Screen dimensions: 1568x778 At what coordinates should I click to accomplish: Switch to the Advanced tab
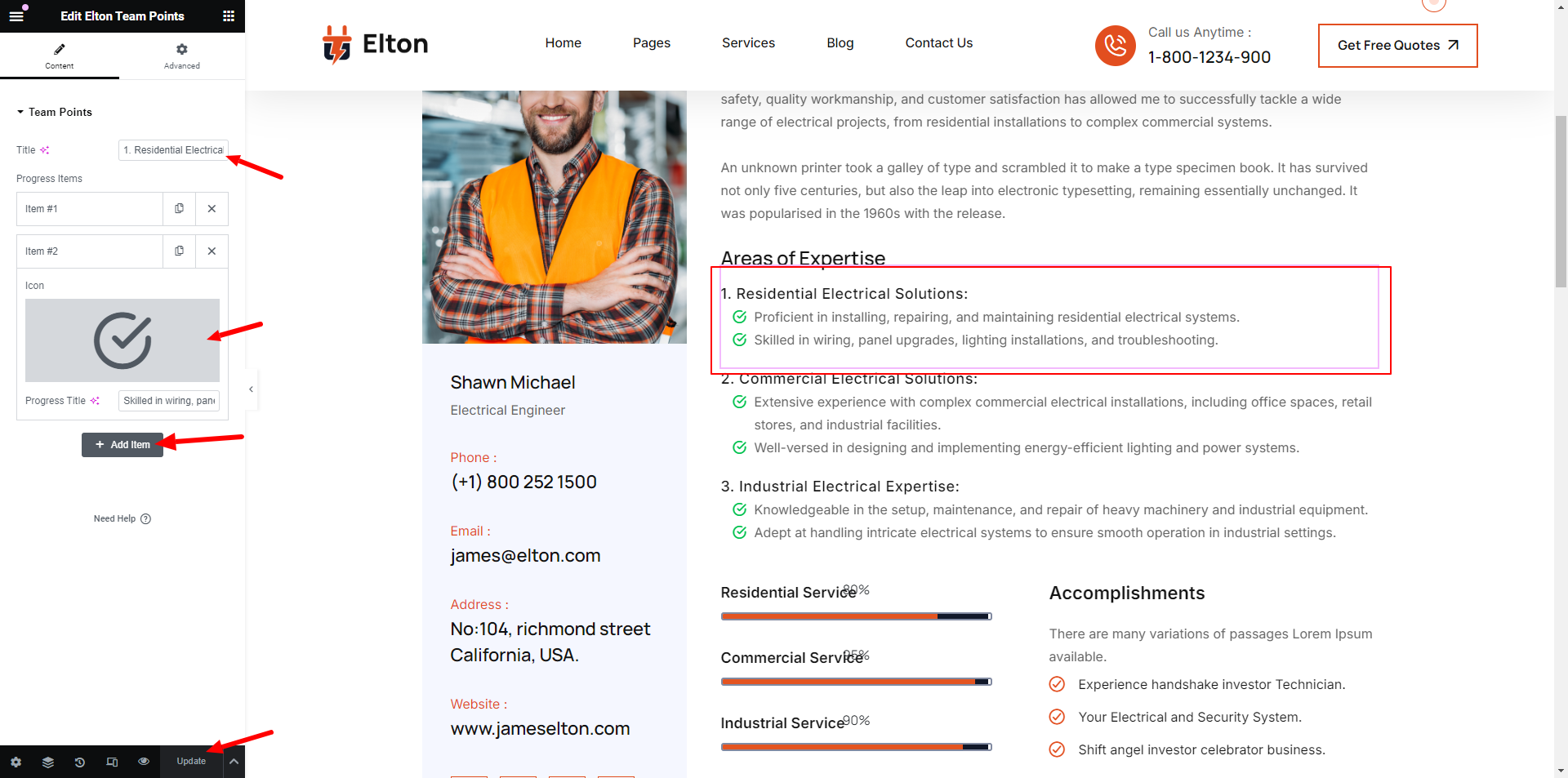[181, 56]
